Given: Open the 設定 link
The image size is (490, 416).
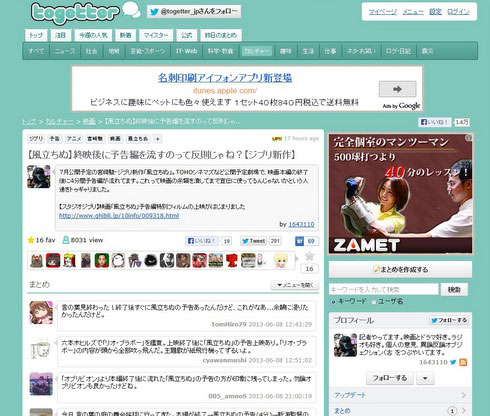Looking at the screenshot, I should tap(435, 12).
